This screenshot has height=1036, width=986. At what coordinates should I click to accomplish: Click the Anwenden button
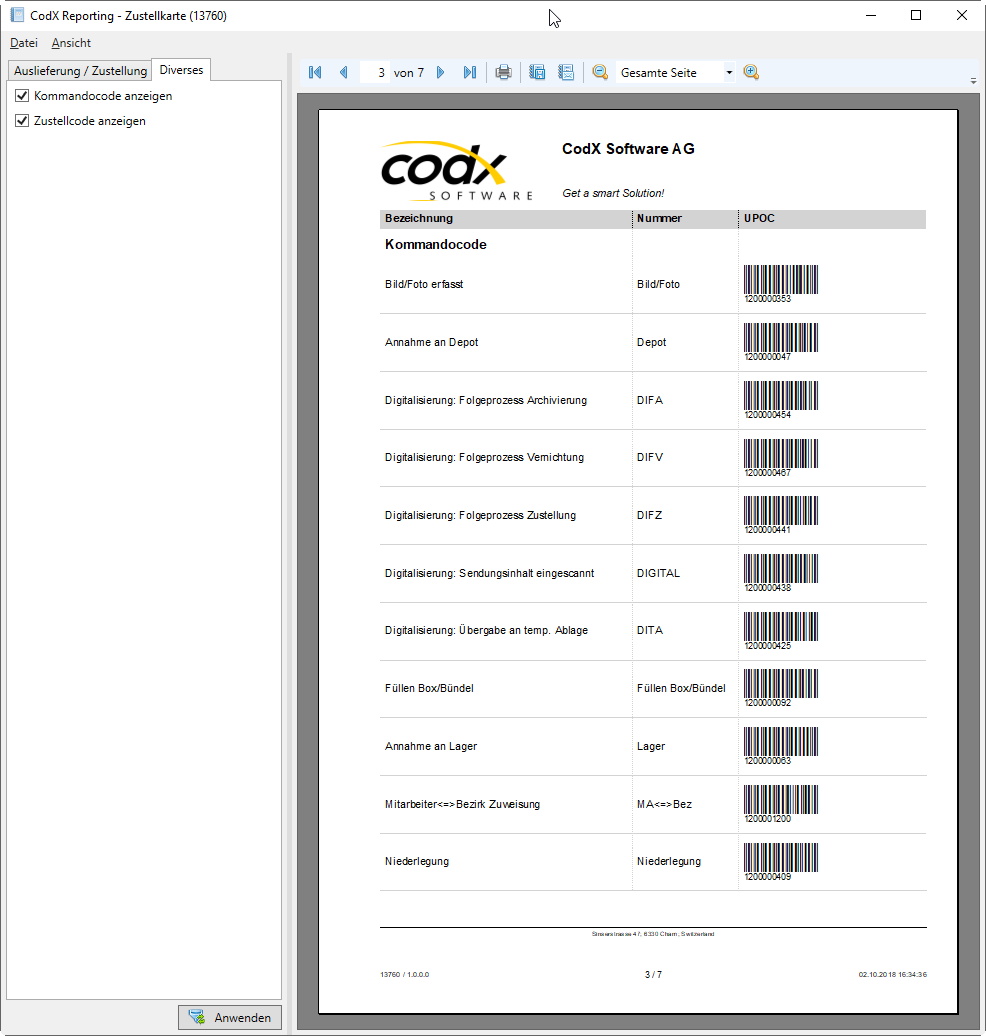click(x=229, y=1018)
